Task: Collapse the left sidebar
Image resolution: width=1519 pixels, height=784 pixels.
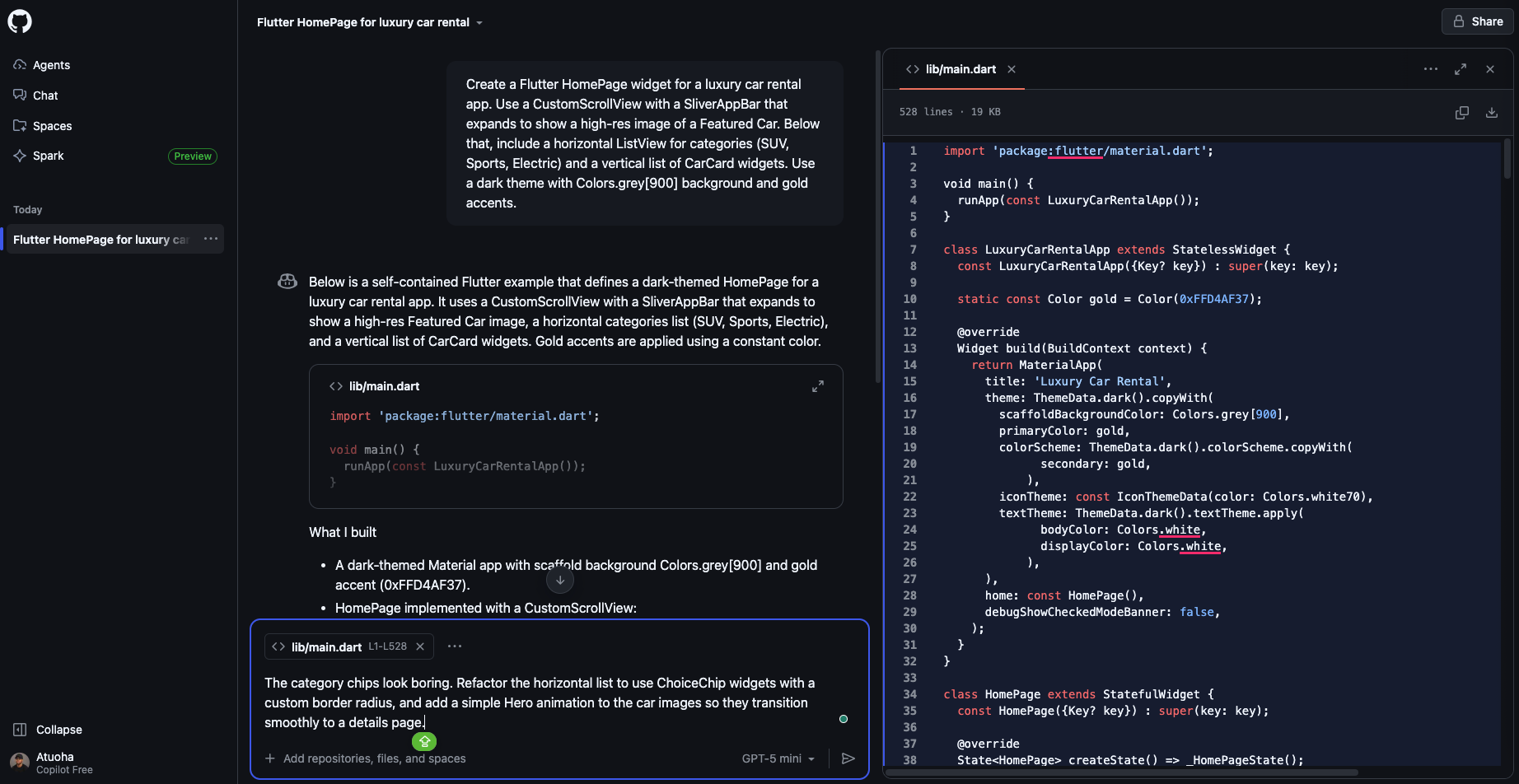Action: [48, 730]
